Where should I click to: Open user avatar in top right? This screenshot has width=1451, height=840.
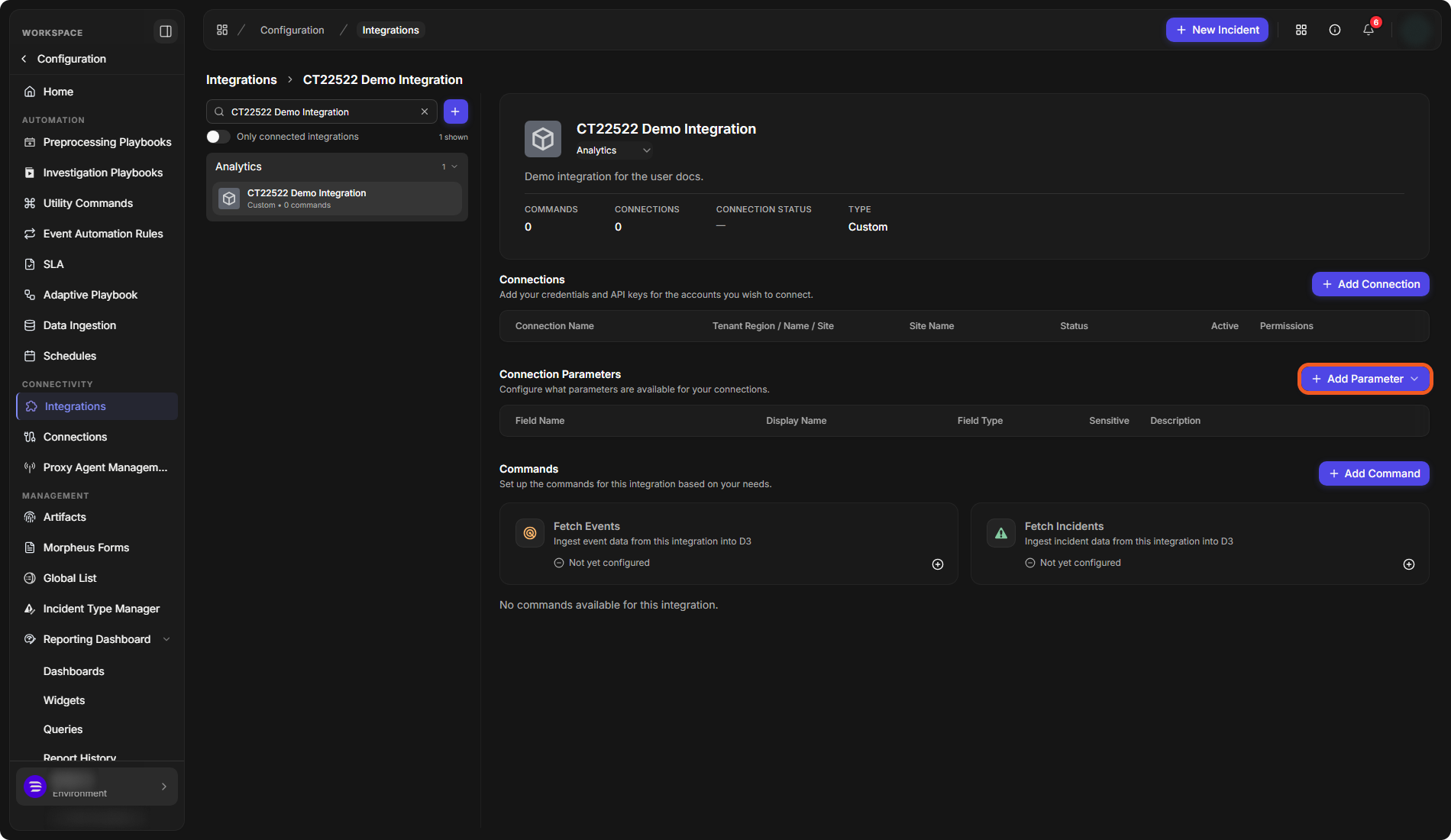click(1417, 30)
